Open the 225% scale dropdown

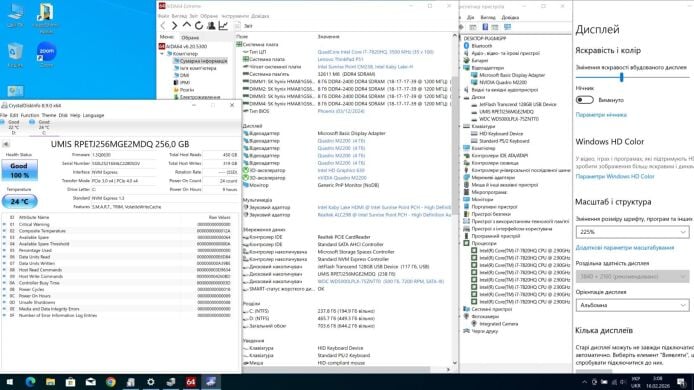(632, 232)
